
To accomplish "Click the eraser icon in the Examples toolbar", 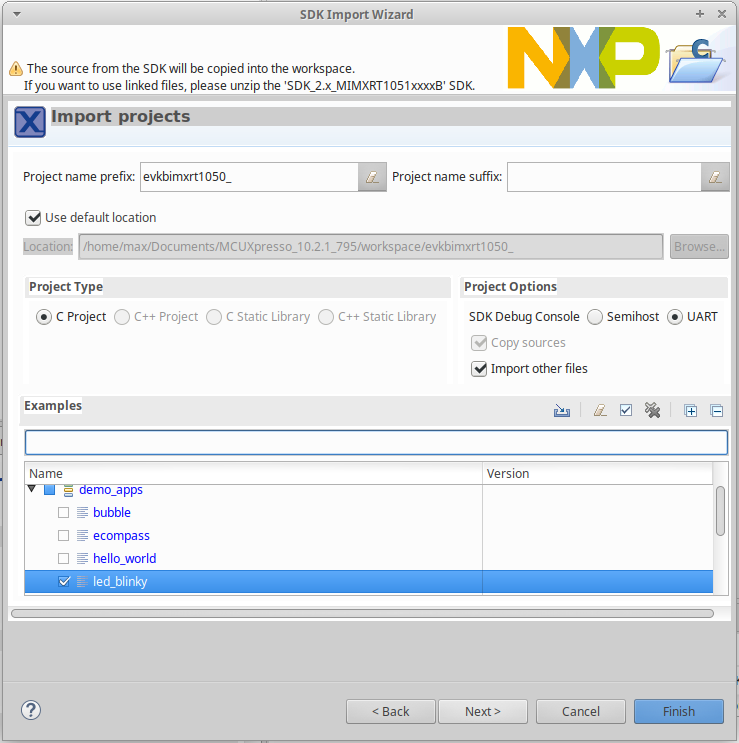I will [x=600, y=410].
